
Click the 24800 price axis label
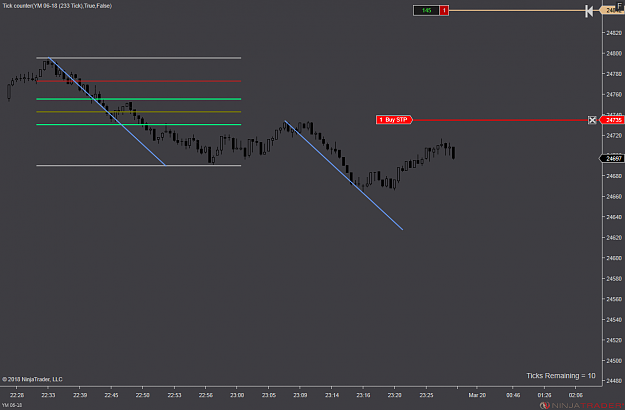click(614, 53)
